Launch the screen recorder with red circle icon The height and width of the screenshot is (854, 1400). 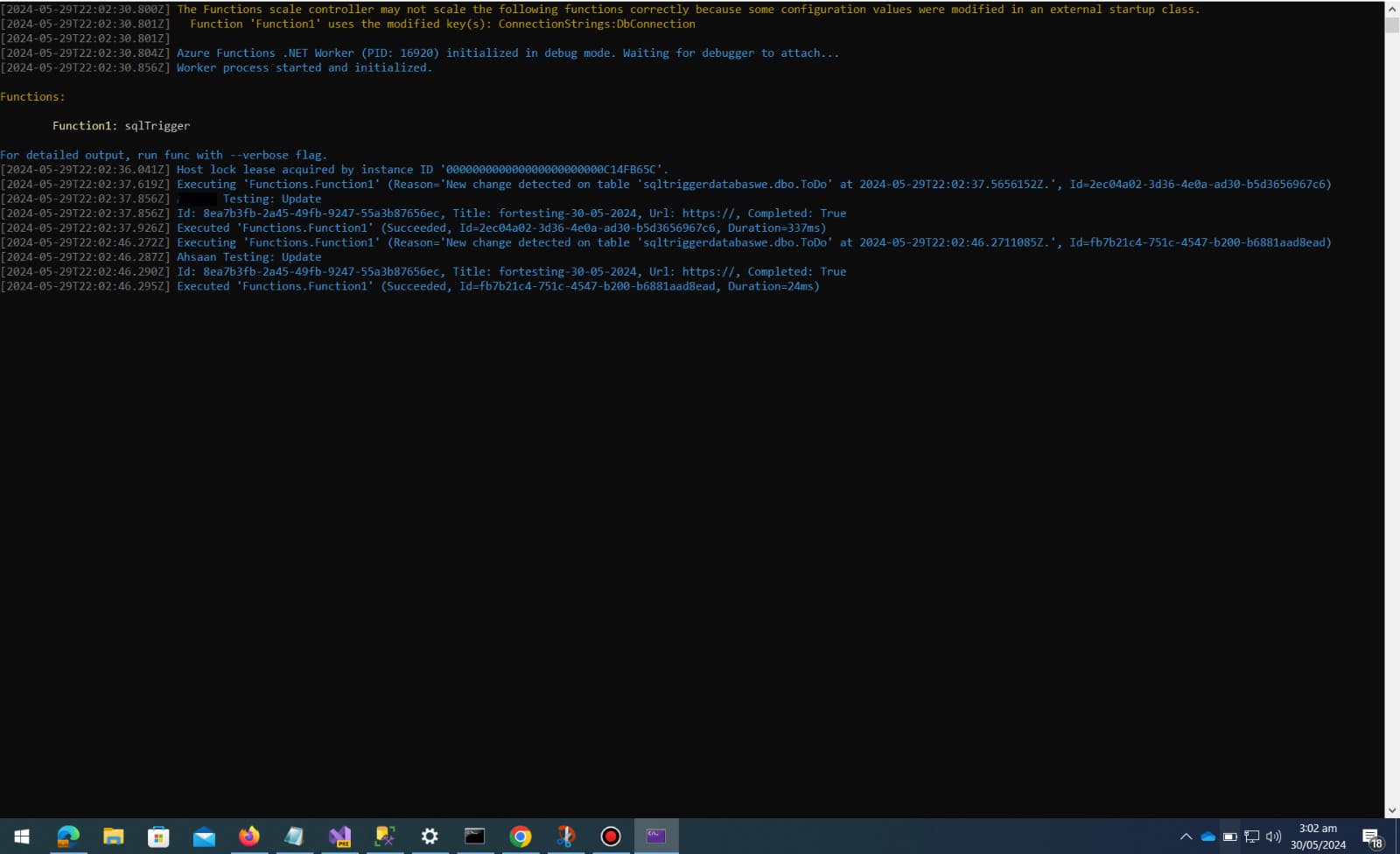point(611,836)
